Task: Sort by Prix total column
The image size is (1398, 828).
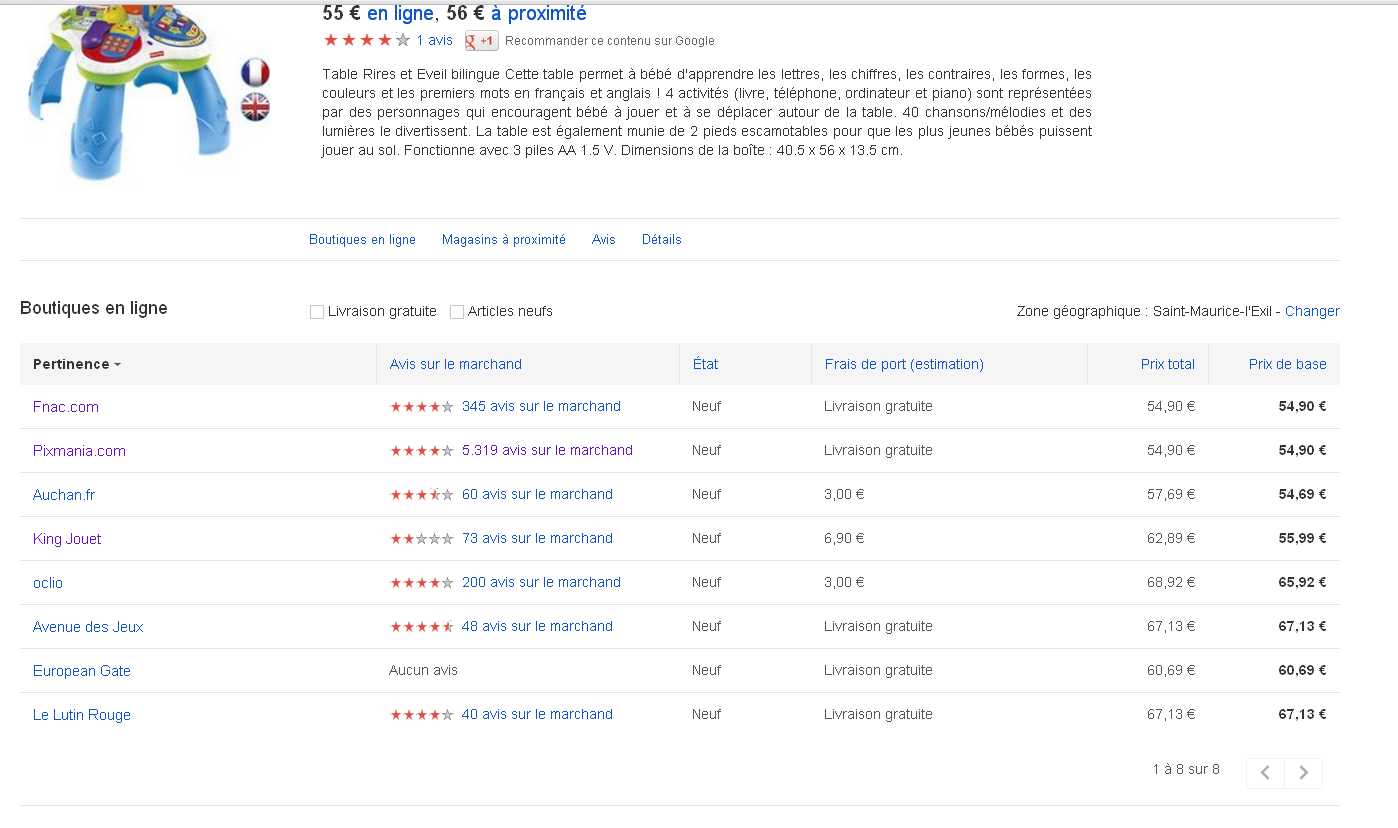Action: tap(1167, 365)
